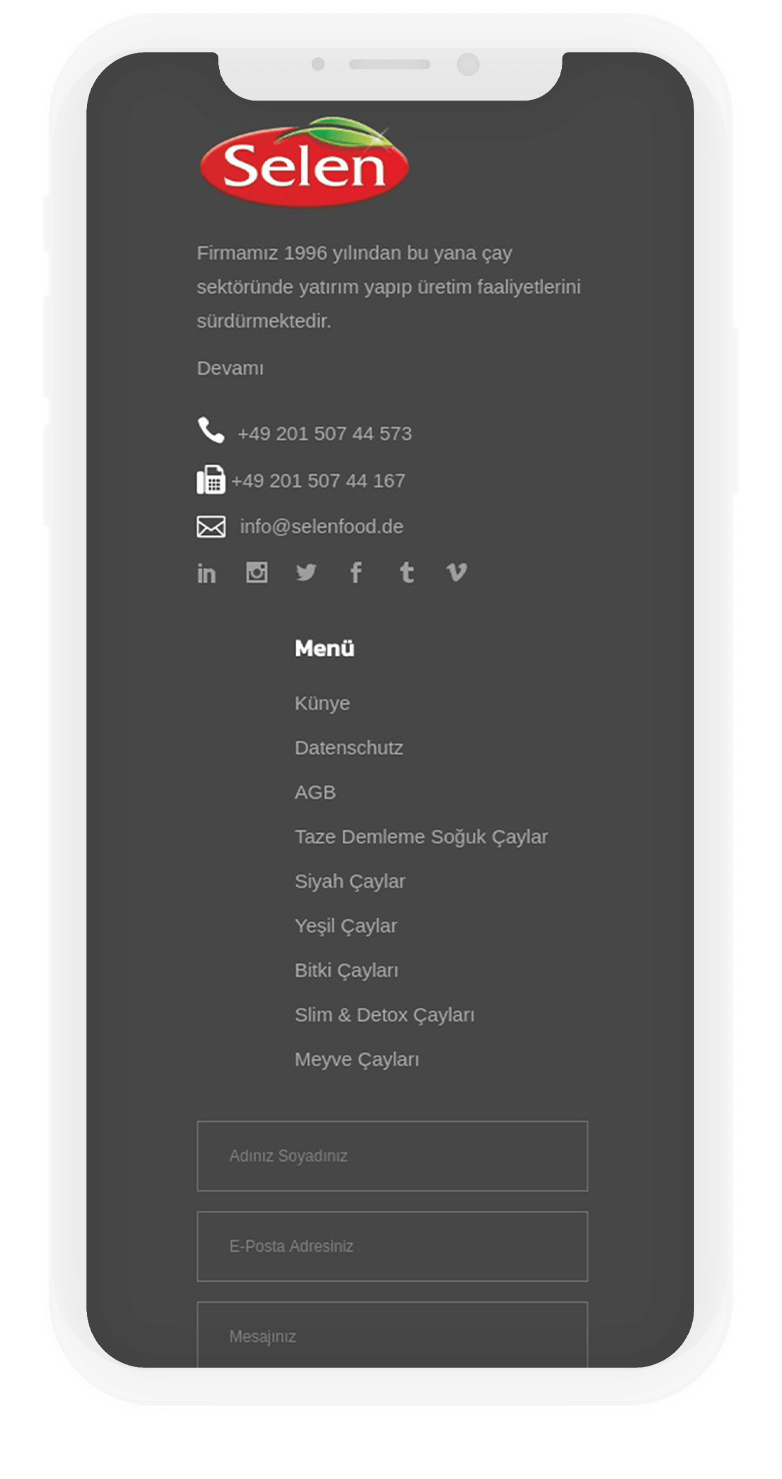782x1479 pixels.
Task: Open the Instagram social icon
Action: (x=257, y=572)
